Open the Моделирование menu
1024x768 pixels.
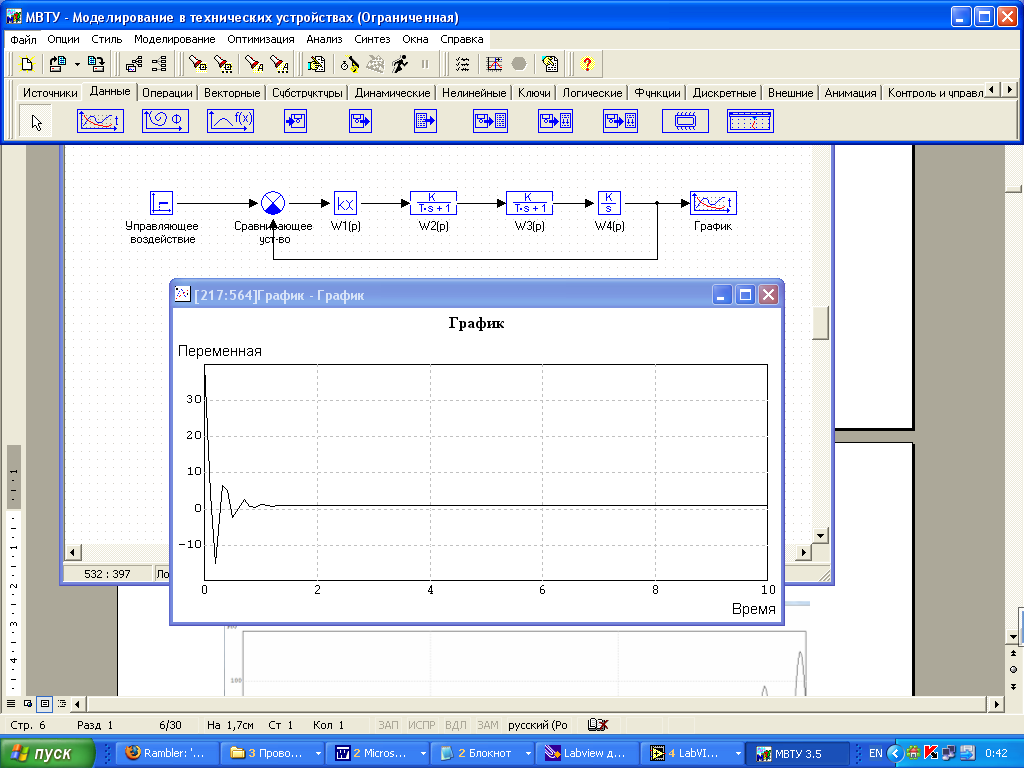(x=174, y=39)
